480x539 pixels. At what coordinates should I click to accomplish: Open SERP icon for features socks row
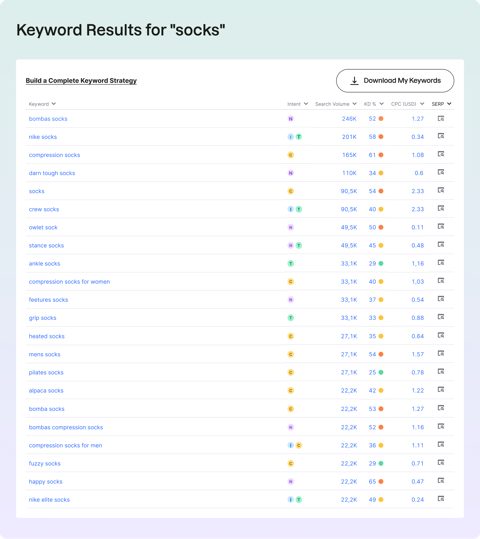441,299
